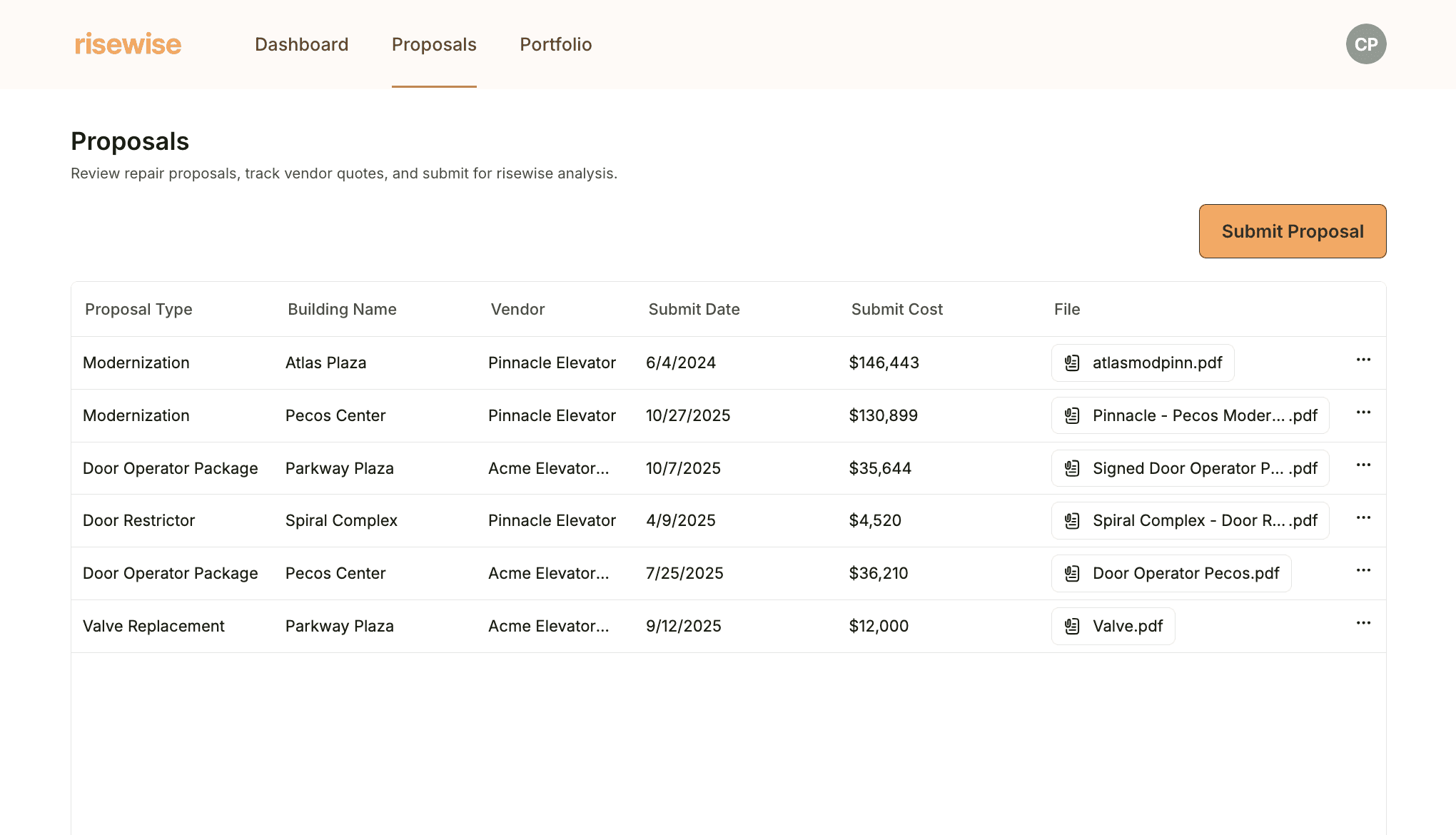
Task: Click the risewise logo
Action: 128,44
